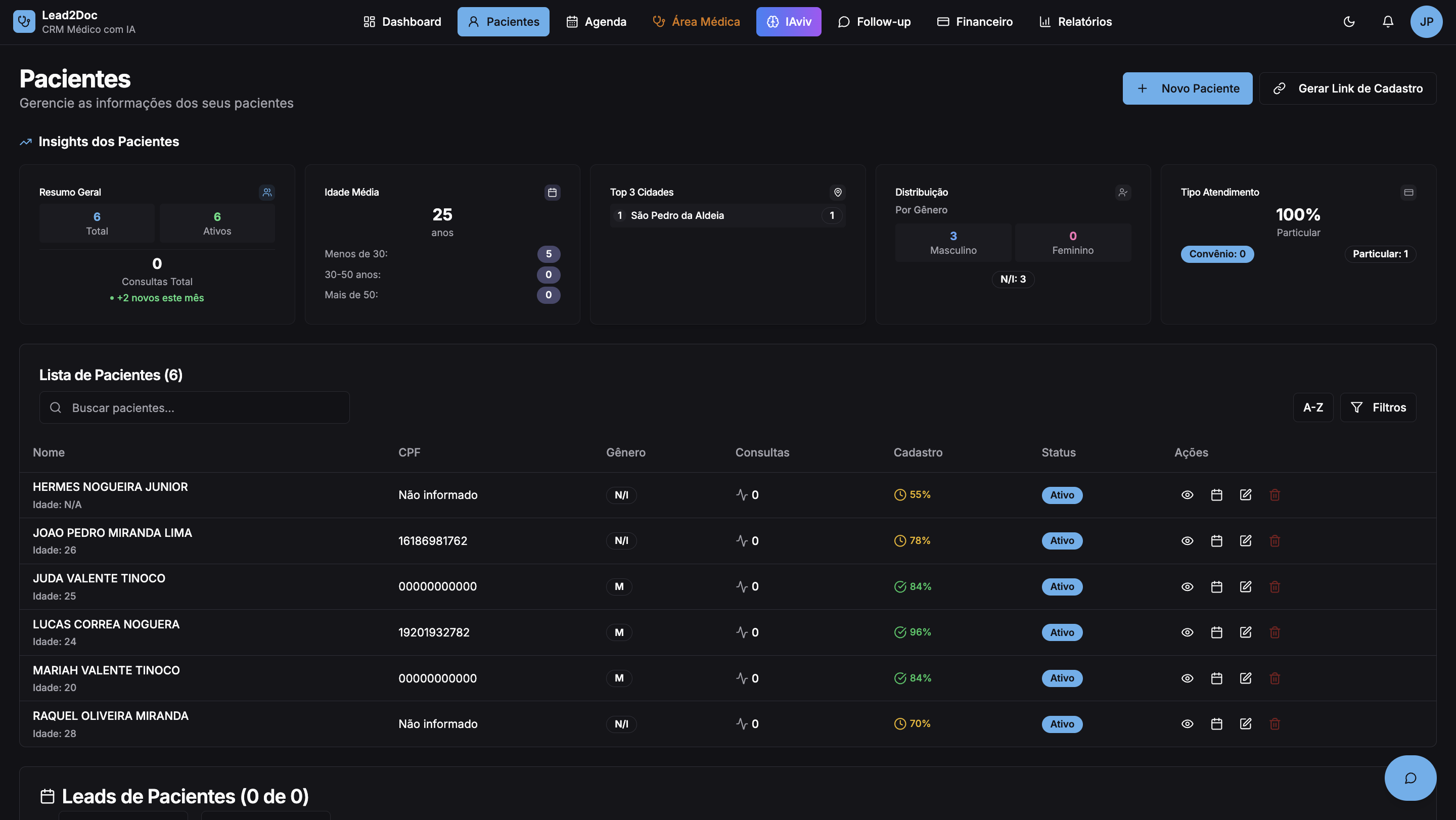1456x820 pixels.
Task: Edit Juda Valente Tinoco record
Action: pyautogui.click(x=1245, y=586)
